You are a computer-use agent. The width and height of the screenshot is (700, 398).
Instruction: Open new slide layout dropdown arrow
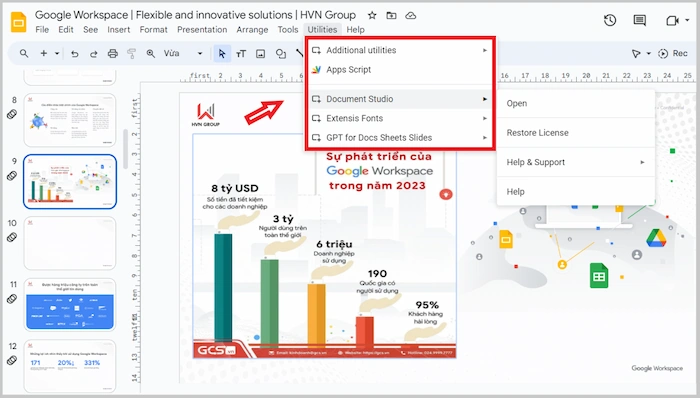pos(57,54)
